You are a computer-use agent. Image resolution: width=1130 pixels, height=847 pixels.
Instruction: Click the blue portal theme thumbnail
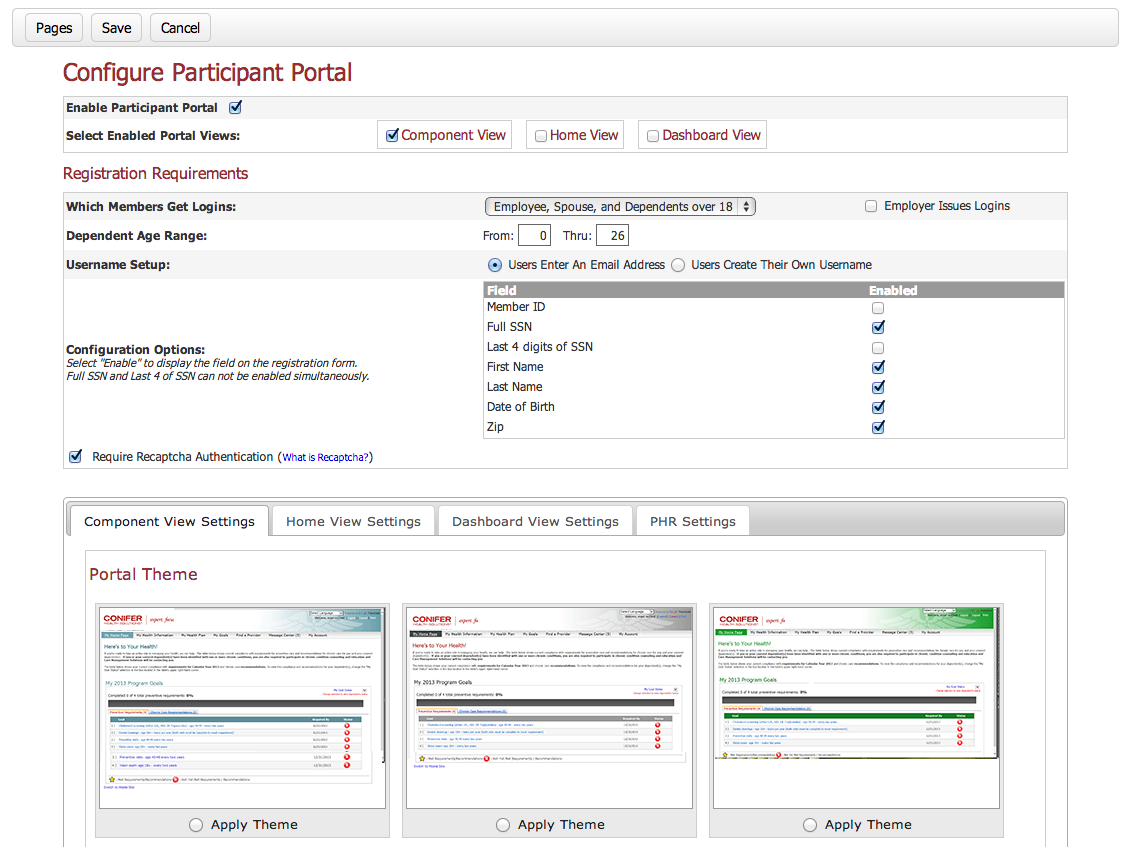(242, 707)
